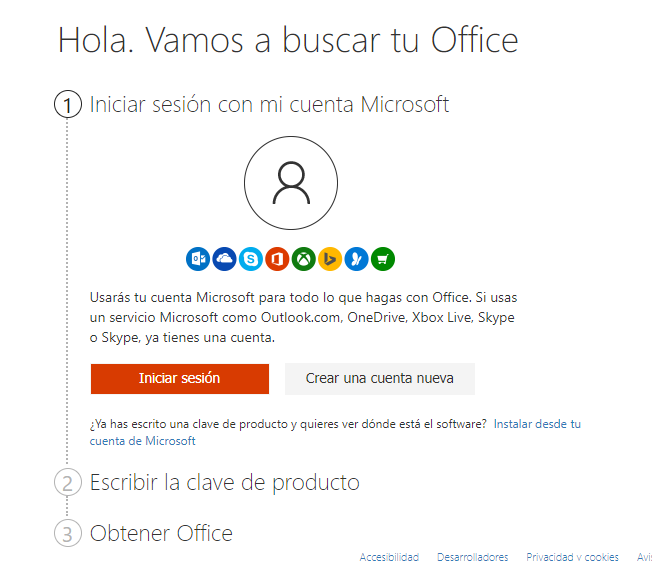Open the Desarrolladores footer link

tap(472, 556)
